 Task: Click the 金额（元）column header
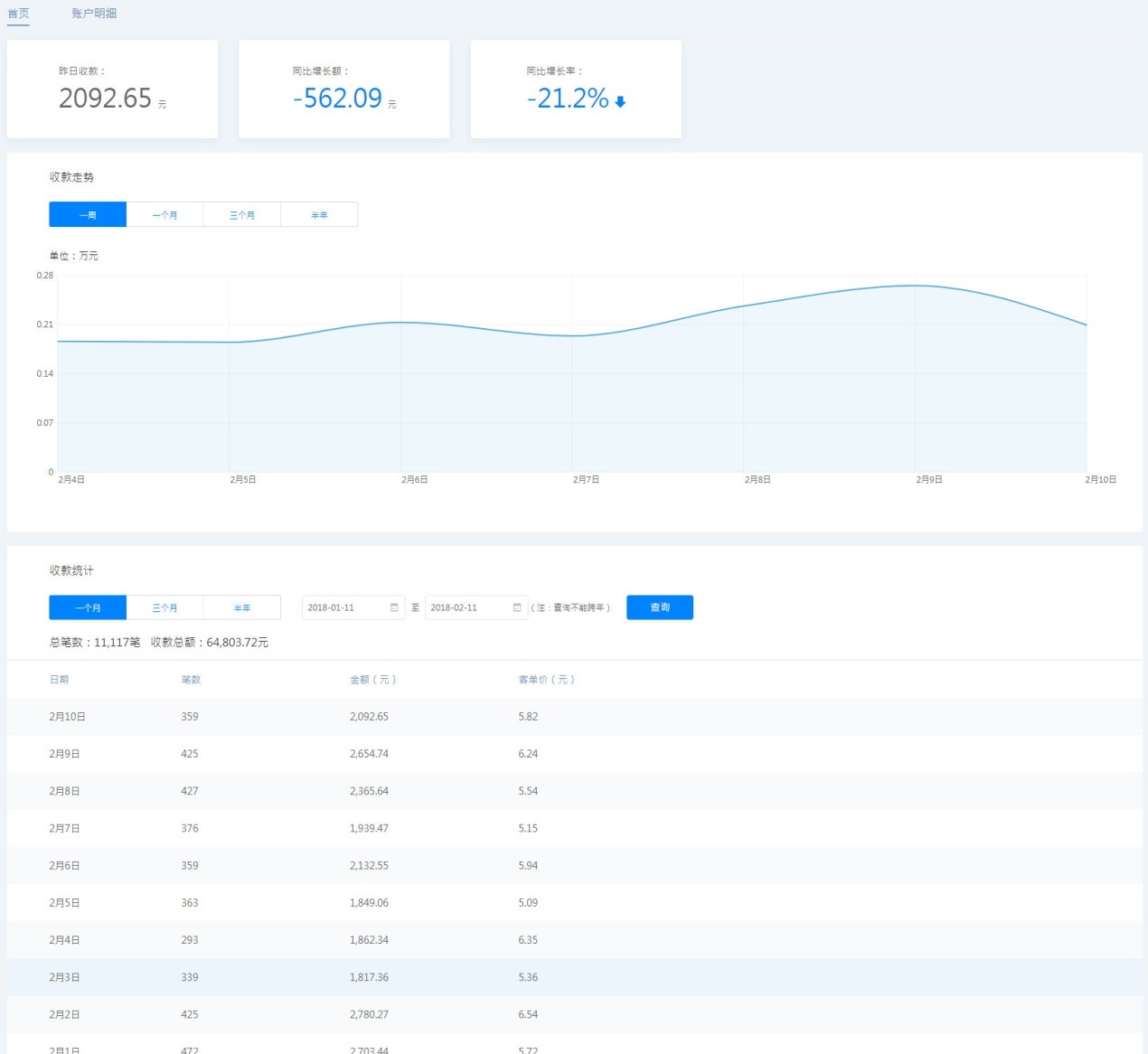point(372,680)
